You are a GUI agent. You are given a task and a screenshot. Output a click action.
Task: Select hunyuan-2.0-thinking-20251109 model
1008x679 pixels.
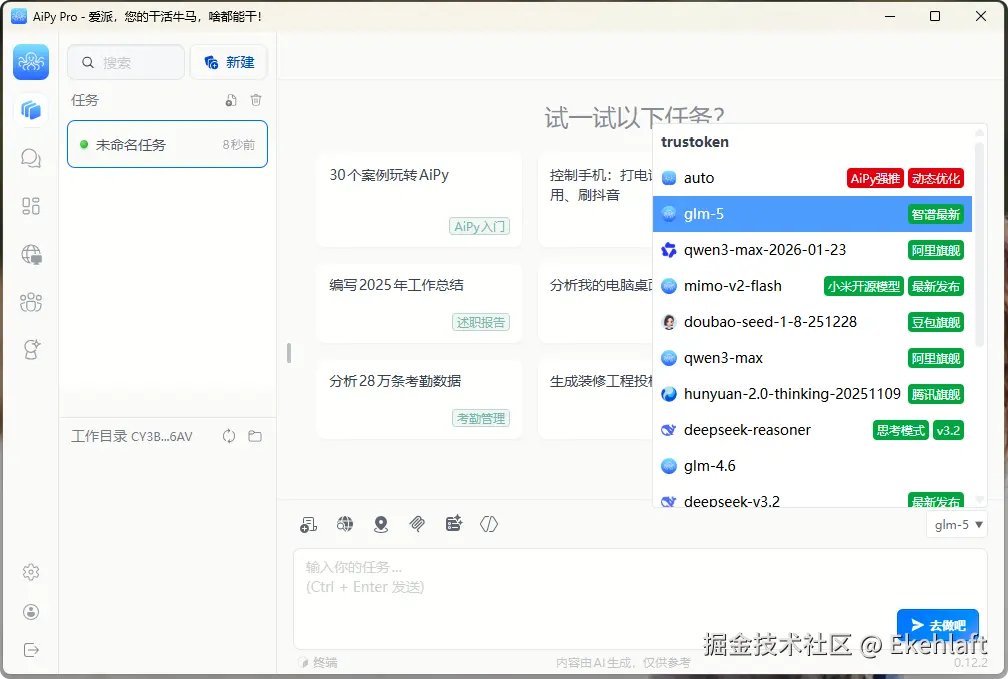coord(813,394)
